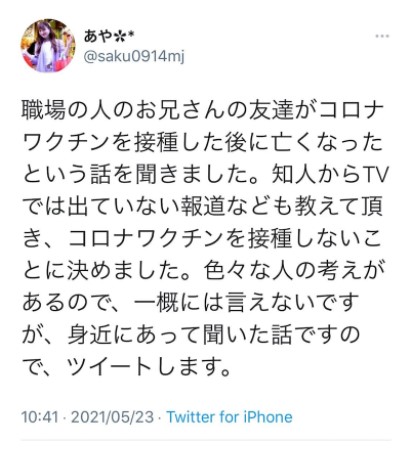Click the line beginning という話を聞きました

pos(205,175)
